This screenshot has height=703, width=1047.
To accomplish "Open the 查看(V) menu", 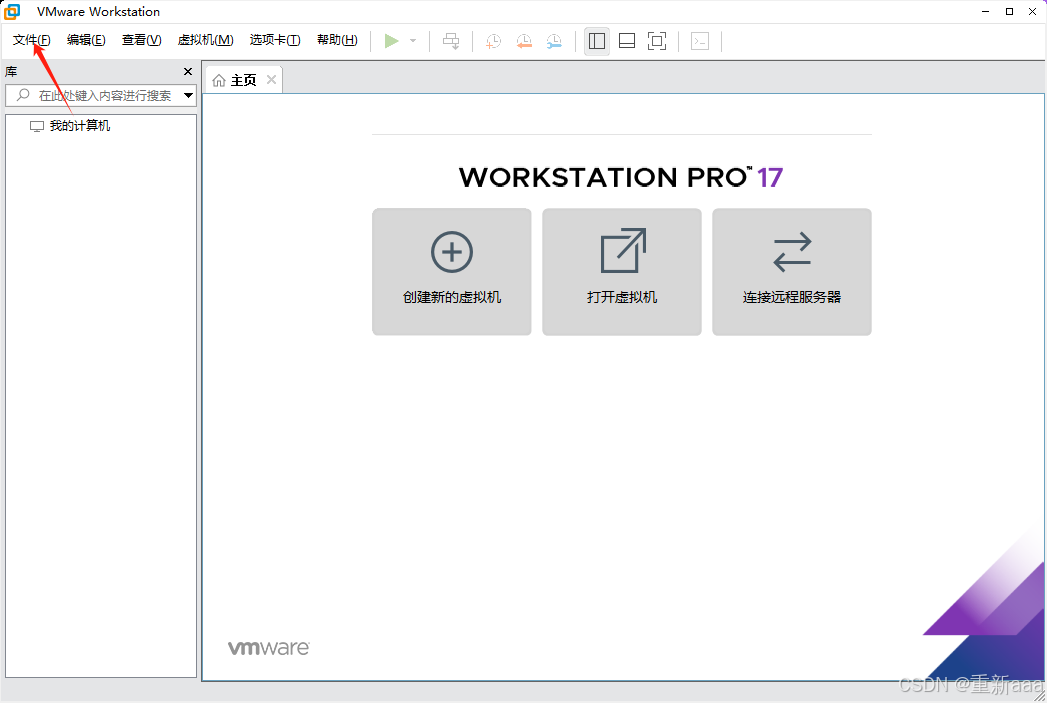I will pos(142,40).
